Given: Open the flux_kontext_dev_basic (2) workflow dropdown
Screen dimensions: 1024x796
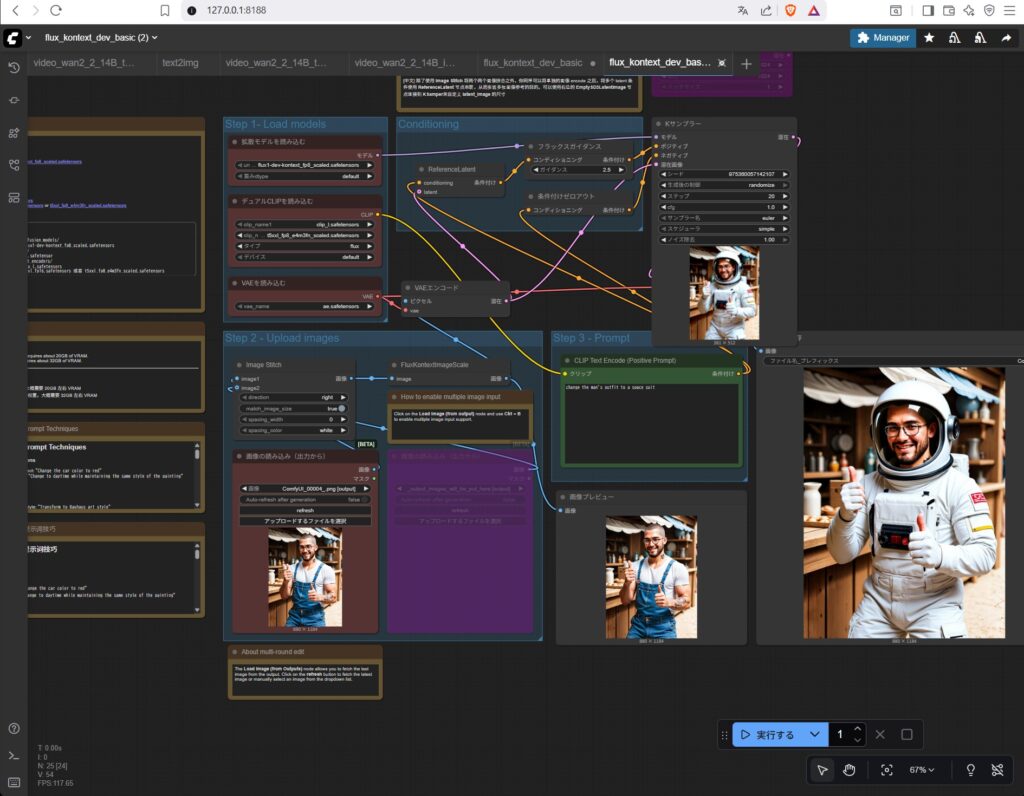Looking at the screenshot, I should click(100, 38).
